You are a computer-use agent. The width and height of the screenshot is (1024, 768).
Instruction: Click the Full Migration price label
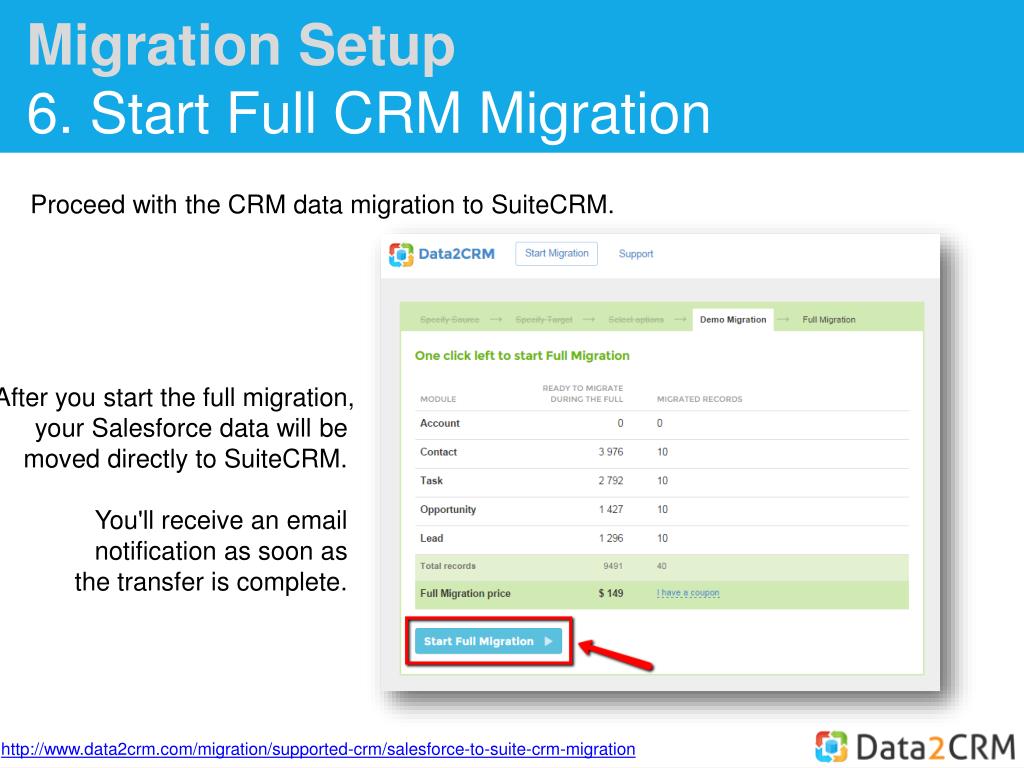(x=465, y=593)
